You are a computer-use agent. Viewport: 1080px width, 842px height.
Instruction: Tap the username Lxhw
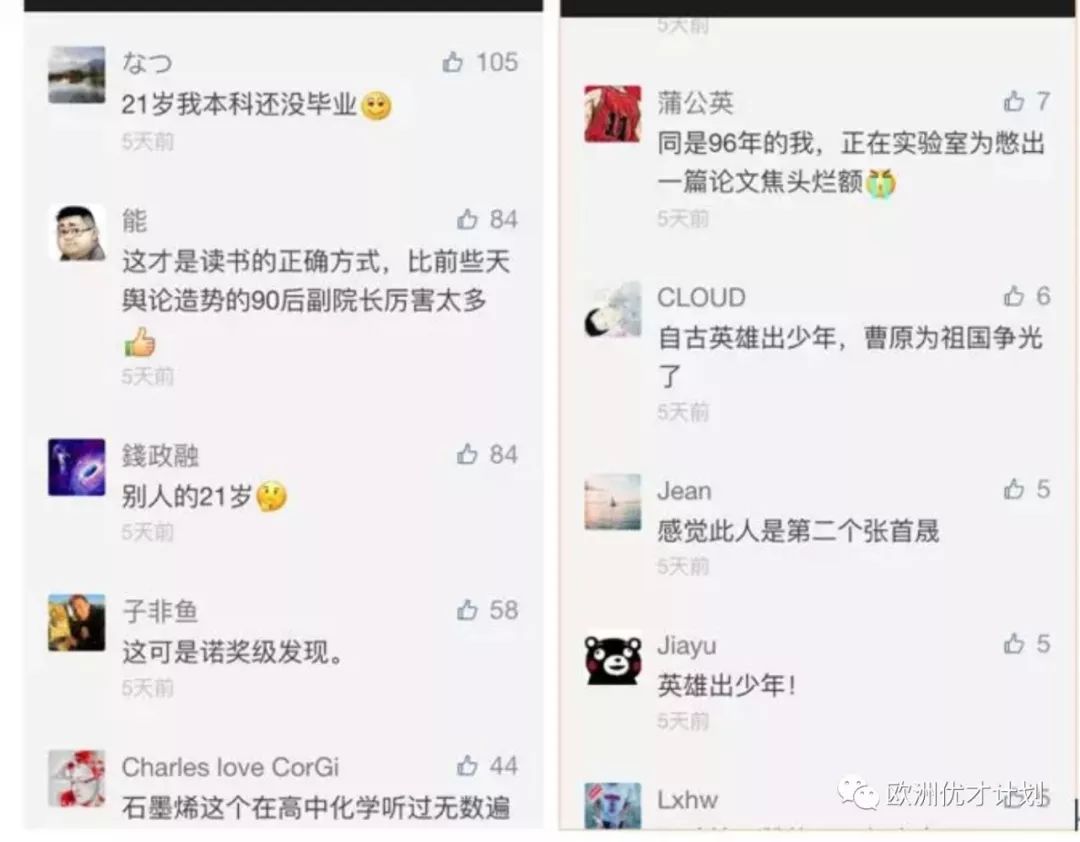tap(687, 800)
